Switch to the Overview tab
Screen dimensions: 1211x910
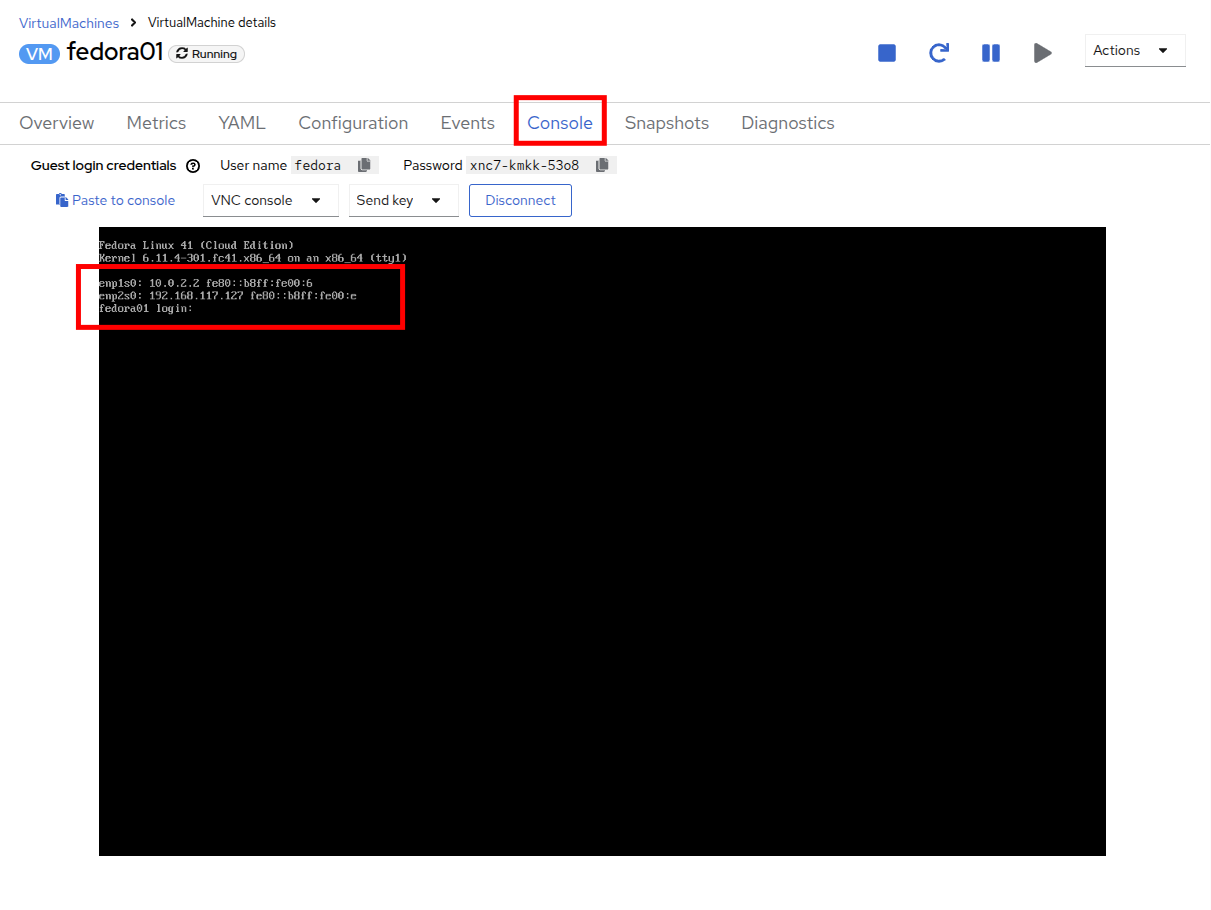pyautogui.click(x=57, y=123)
